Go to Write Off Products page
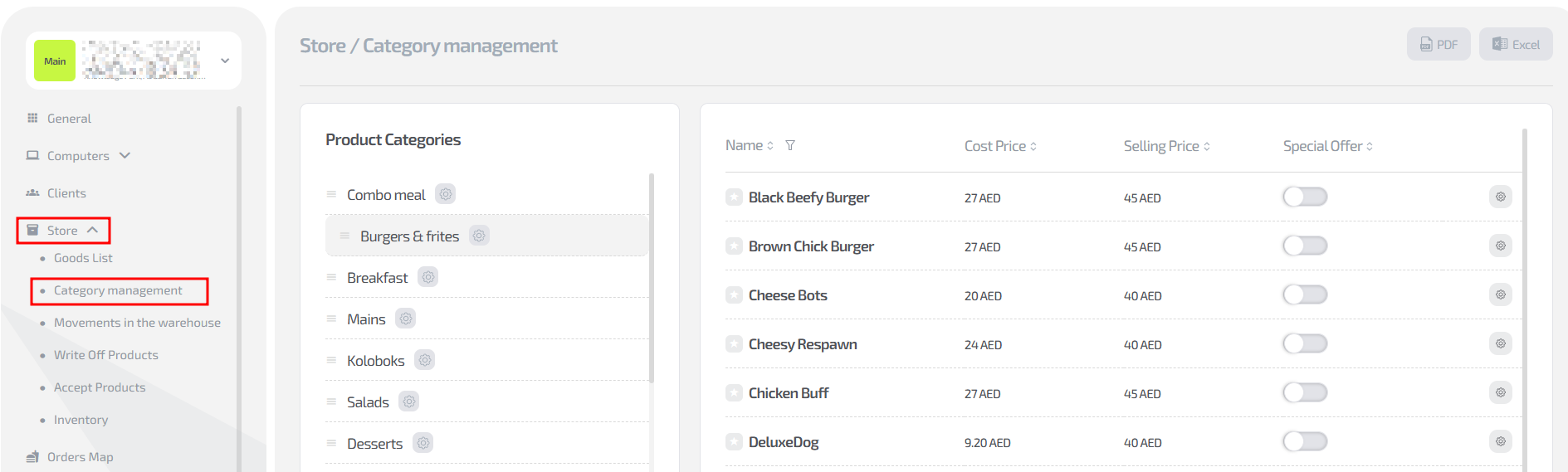Viewport: 1568px width, 472px height. tap(105, 355)
